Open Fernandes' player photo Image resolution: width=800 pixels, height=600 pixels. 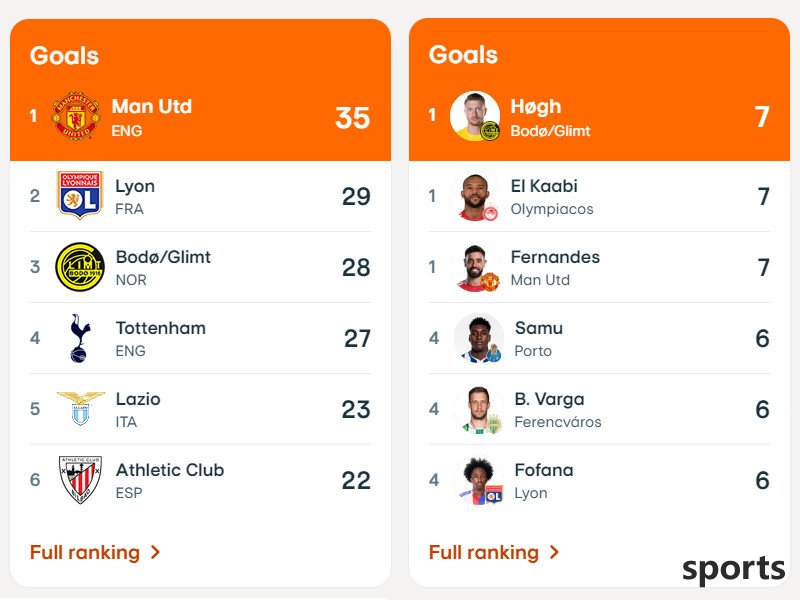[476, 267]
